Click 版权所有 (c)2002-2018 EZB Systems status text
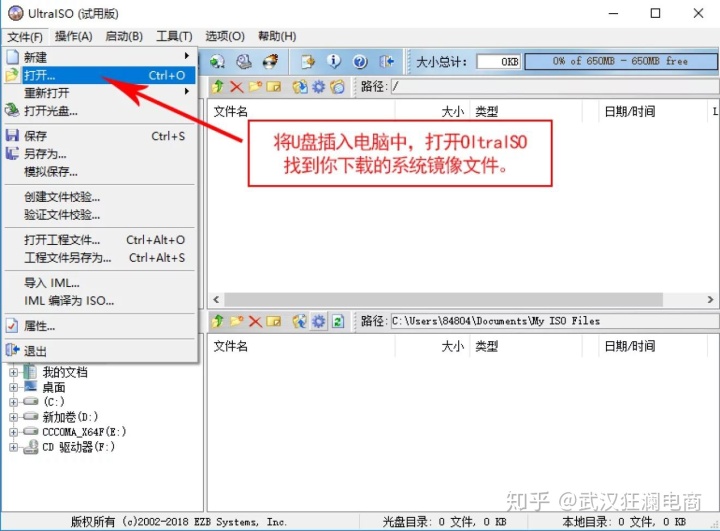 (179, 522)
